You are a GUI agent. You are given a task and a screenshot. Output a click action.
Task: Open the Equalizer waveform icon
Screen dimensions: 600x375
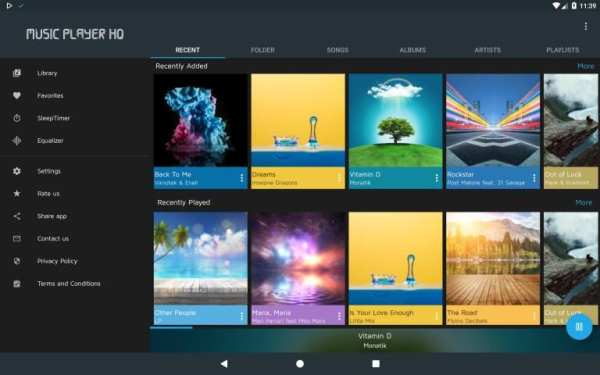coord(17,140)
